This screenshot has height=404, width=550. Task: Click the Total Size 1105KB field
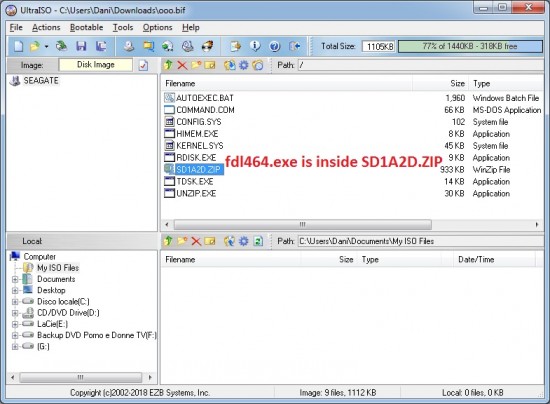tap(379, 46)
